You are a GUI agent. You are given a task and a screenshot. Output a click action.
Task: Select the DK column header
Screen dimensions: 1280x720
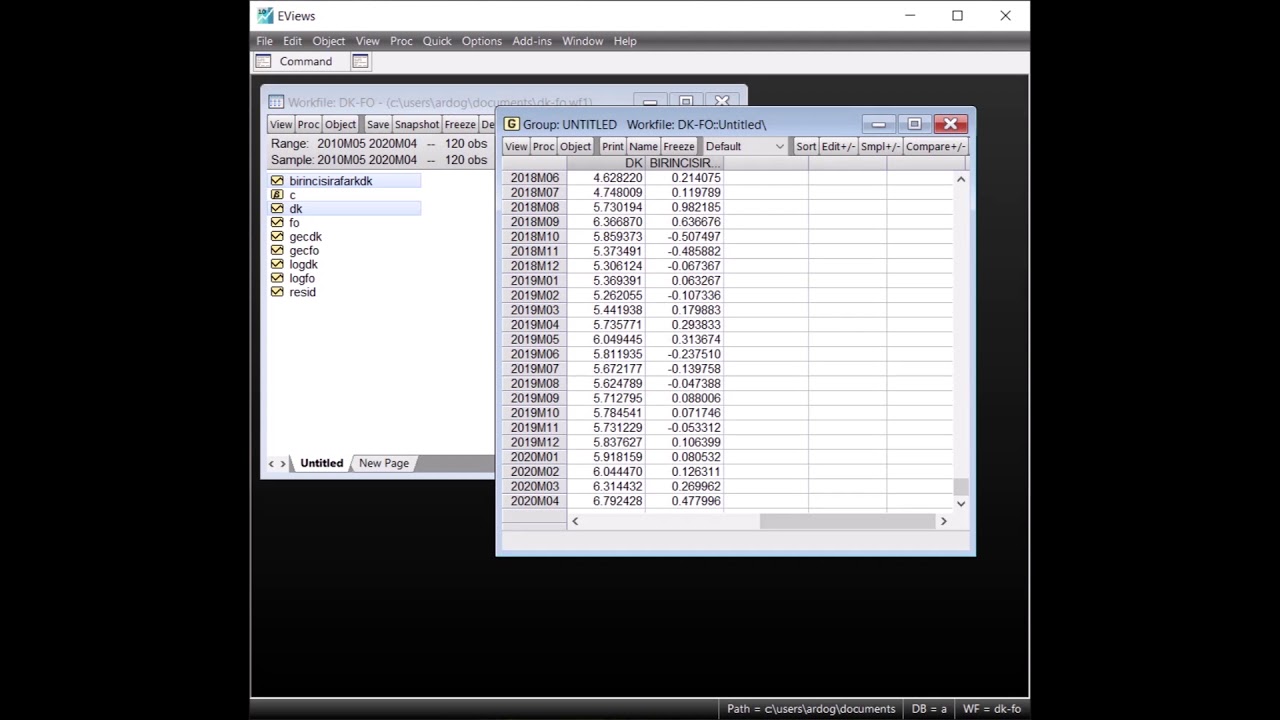pos(605,163)
